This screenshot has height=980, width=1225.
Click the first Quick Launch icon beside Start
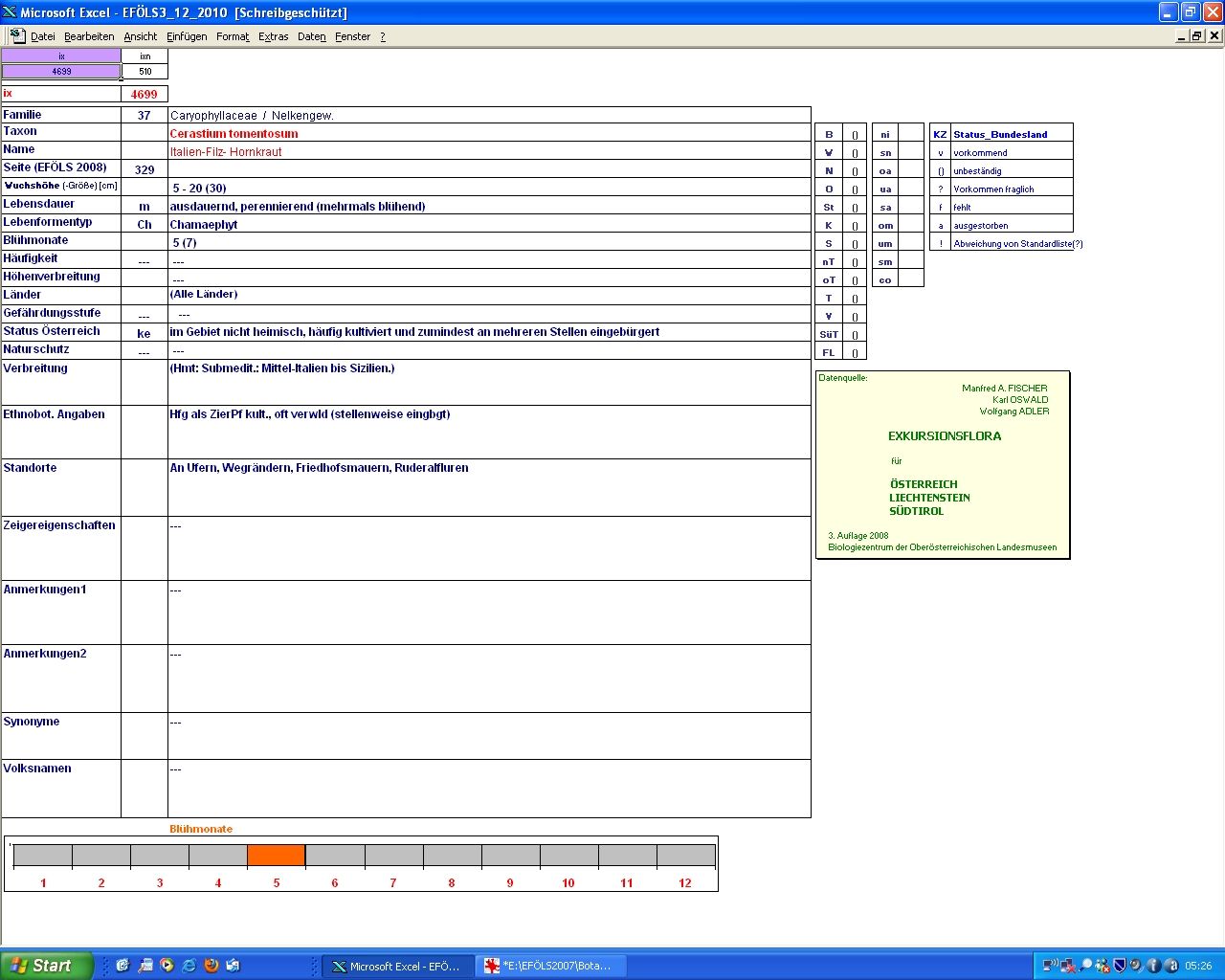pos(122,966)
